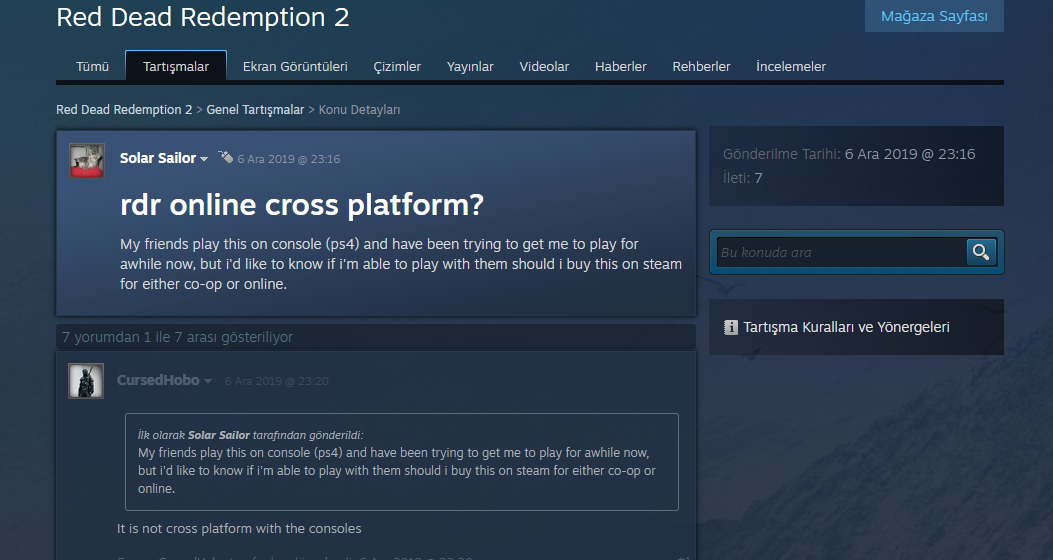Click 'It is not cross platform with the consoles' reply
The height and width of the screenshot is (560, 1053).
[239, 528]
